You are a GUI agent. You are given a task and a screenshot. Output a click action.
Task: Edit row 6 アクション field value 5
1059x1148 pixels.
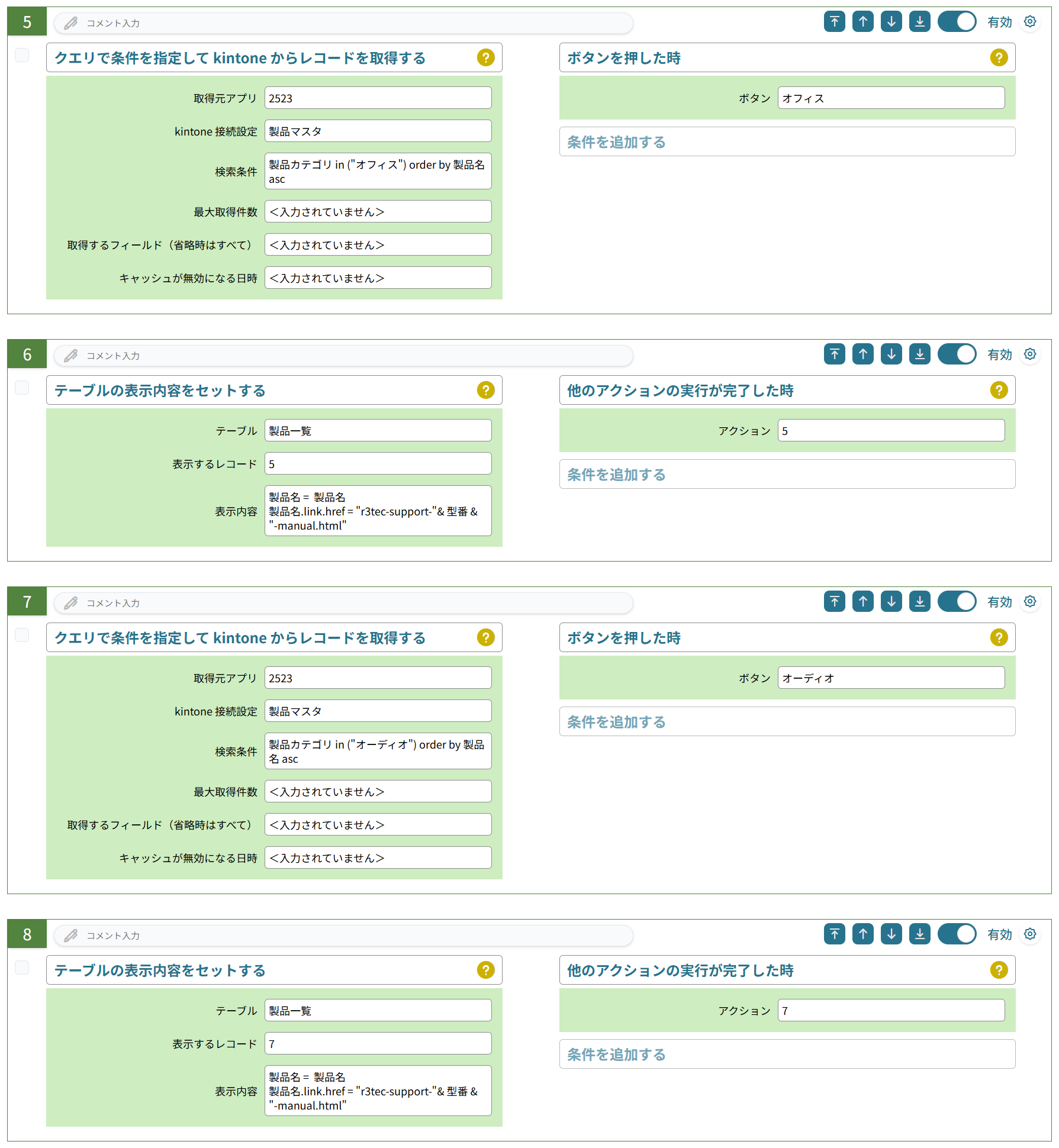[x=891, y=430]
